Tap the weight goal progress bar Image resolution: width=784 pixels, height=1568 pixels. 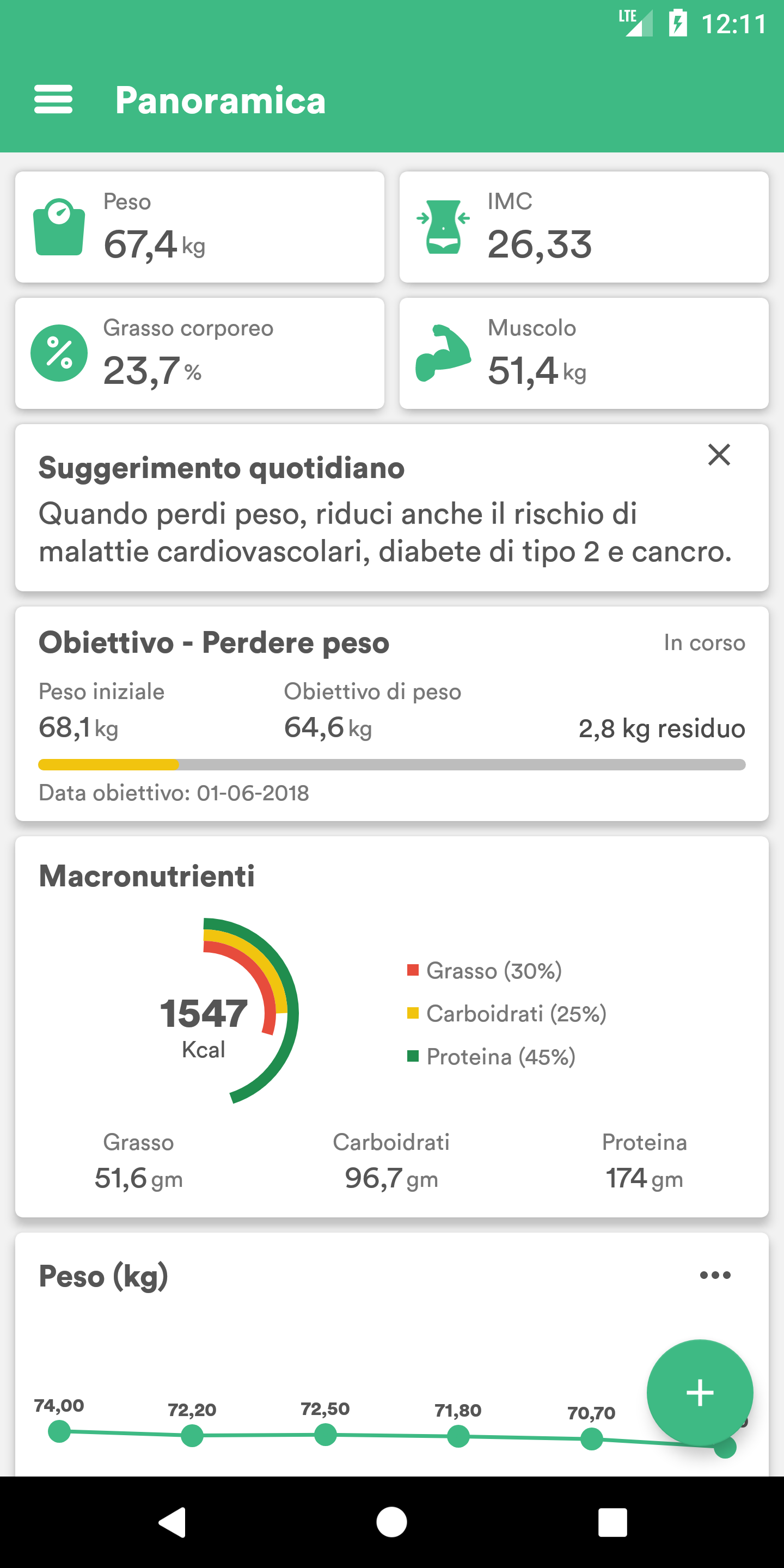(x=392, y=764)
